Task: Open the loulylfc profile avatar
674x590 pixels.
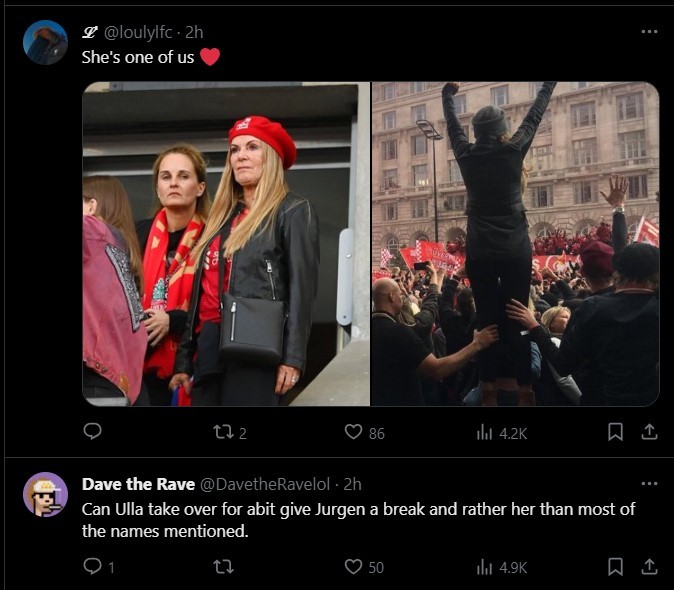Action: (x=45, y=43)
